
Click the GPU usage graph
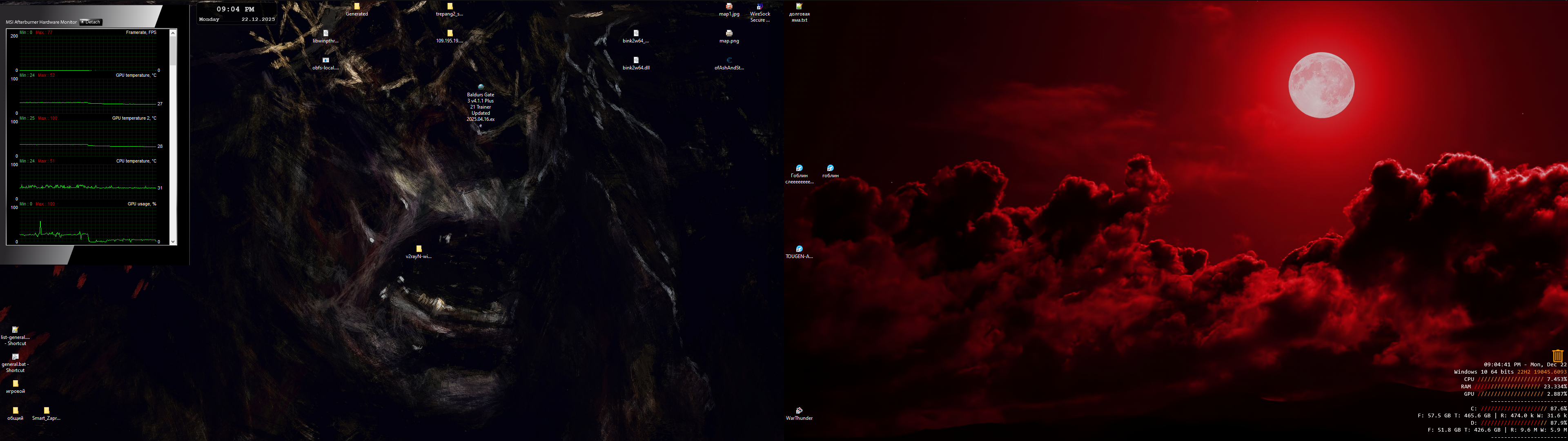click(88, 225)
